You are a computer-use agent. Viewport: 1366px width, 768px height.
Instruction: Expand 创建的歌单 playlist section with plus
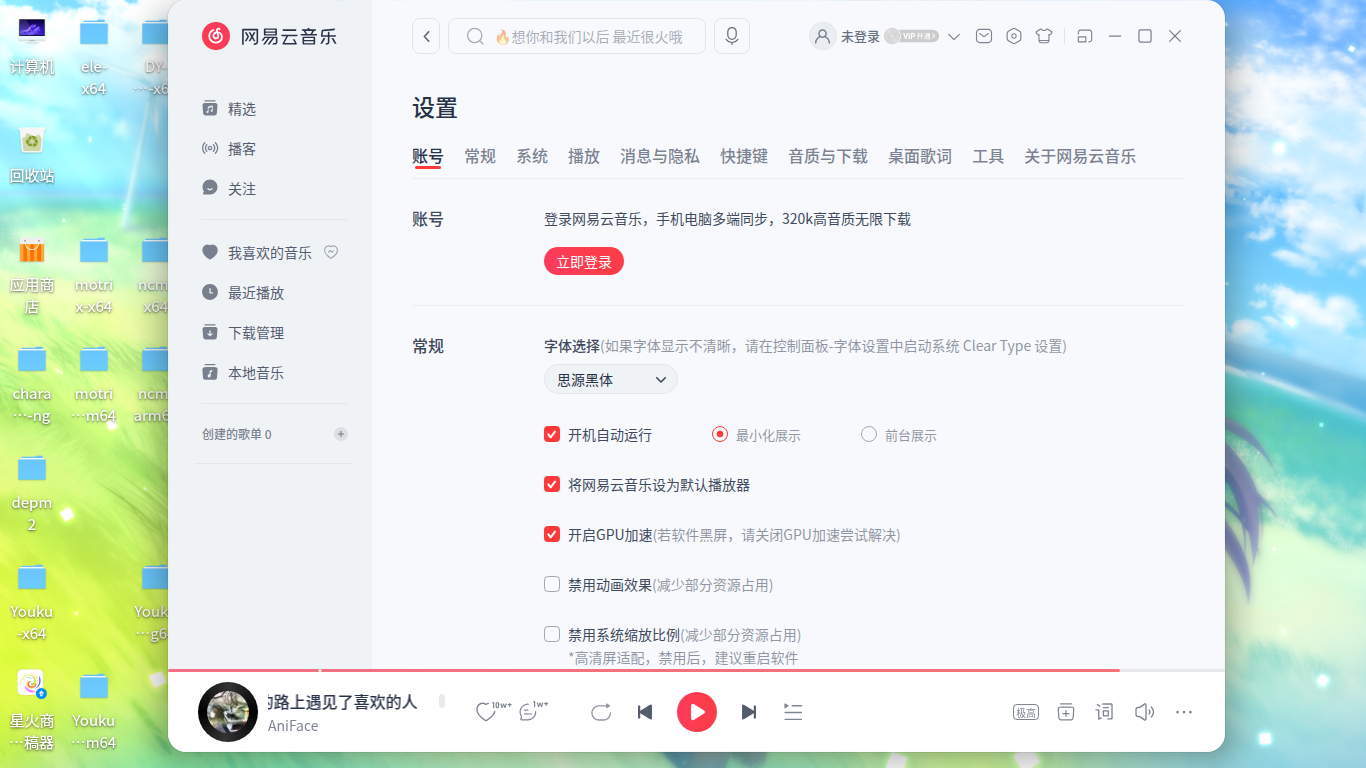[x=341, y=434]
